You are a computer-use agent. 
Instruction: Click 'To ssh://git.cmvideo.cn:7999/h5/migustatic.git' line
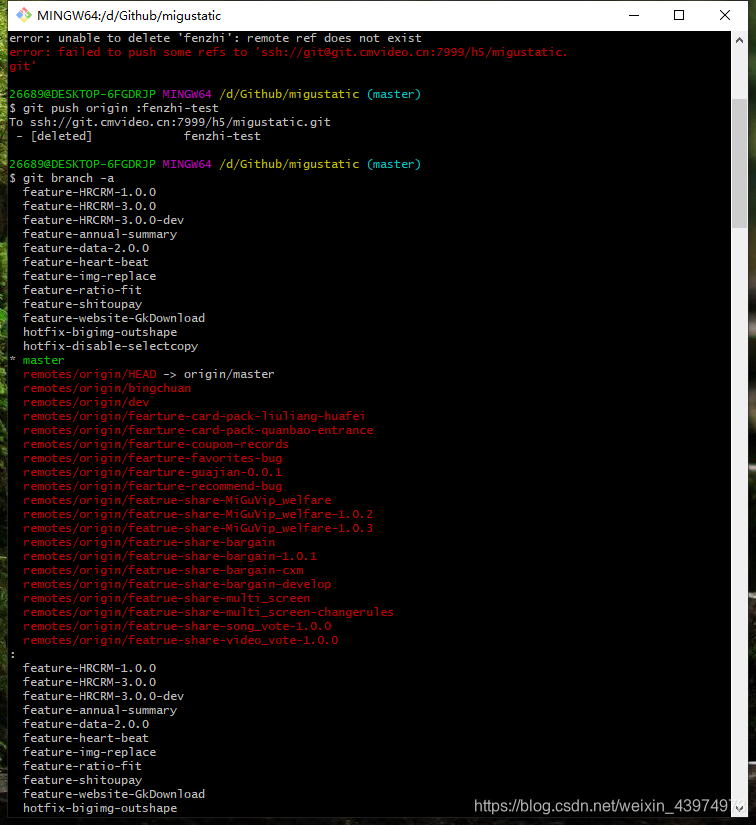(x=170, y=122)
